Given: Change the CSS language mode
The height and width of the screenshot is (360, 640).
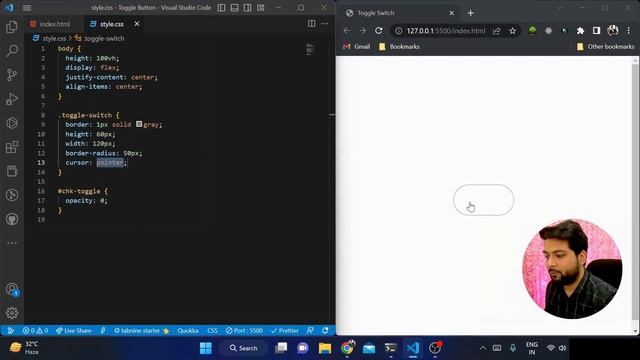Looking at the screenshot, I should coord(212,331).
